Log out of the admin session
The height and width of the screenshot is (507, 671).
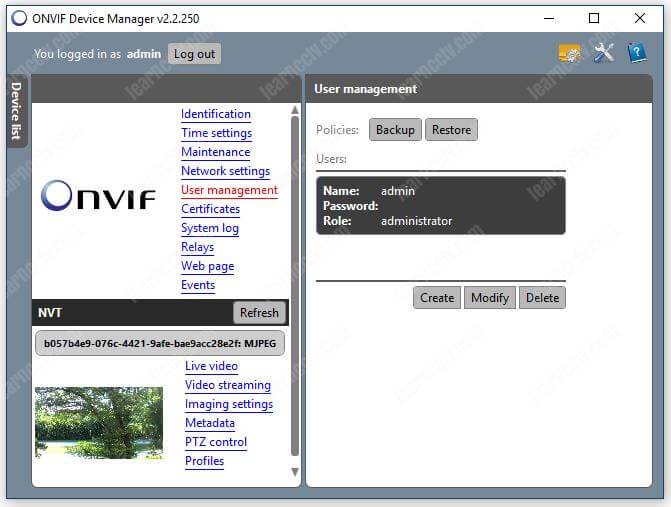point(194,54)
